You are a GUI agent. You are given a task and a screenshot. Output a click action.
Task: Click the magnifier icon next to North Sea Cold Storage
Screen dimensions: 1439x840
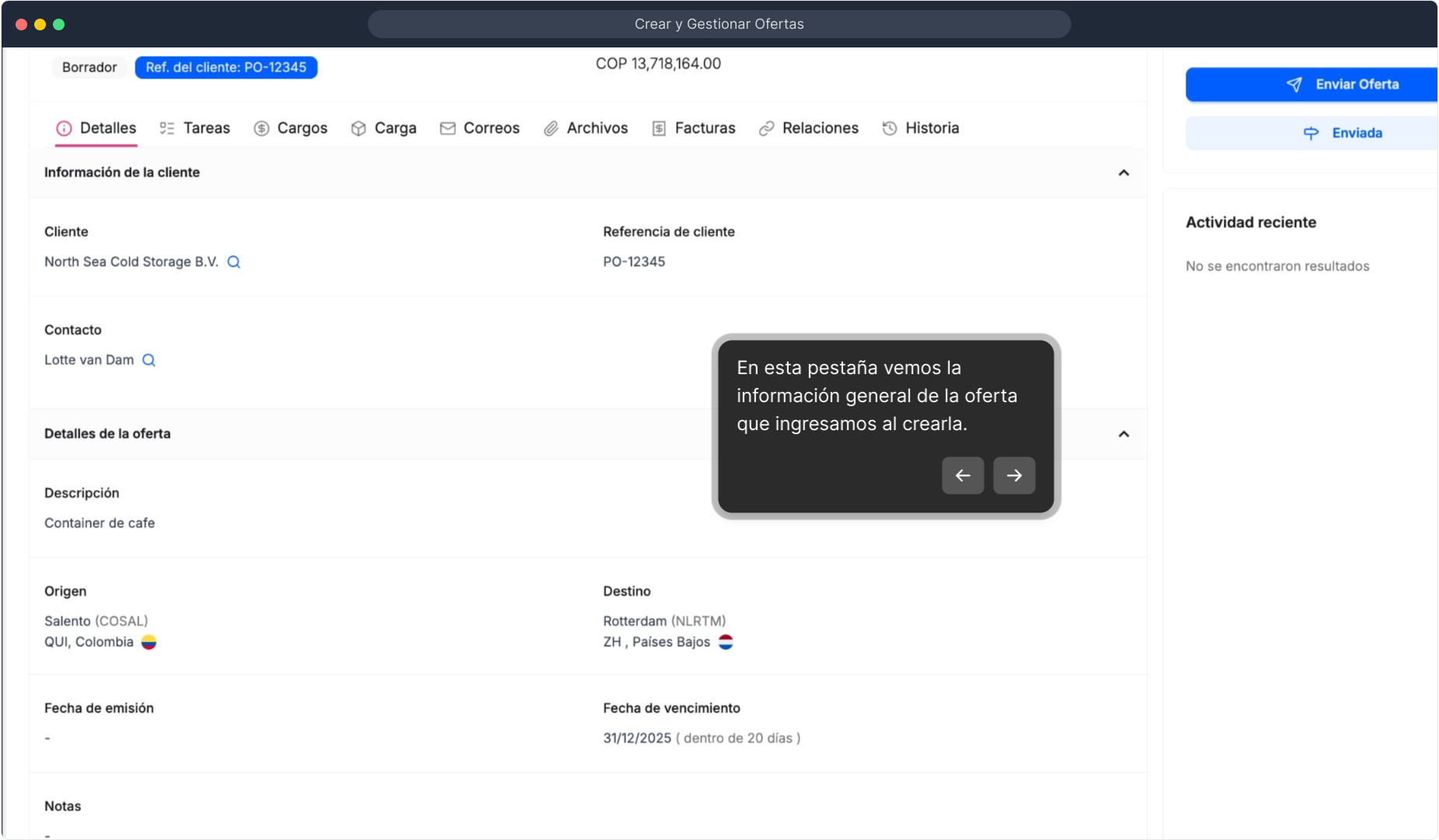[x=233, y=262]
